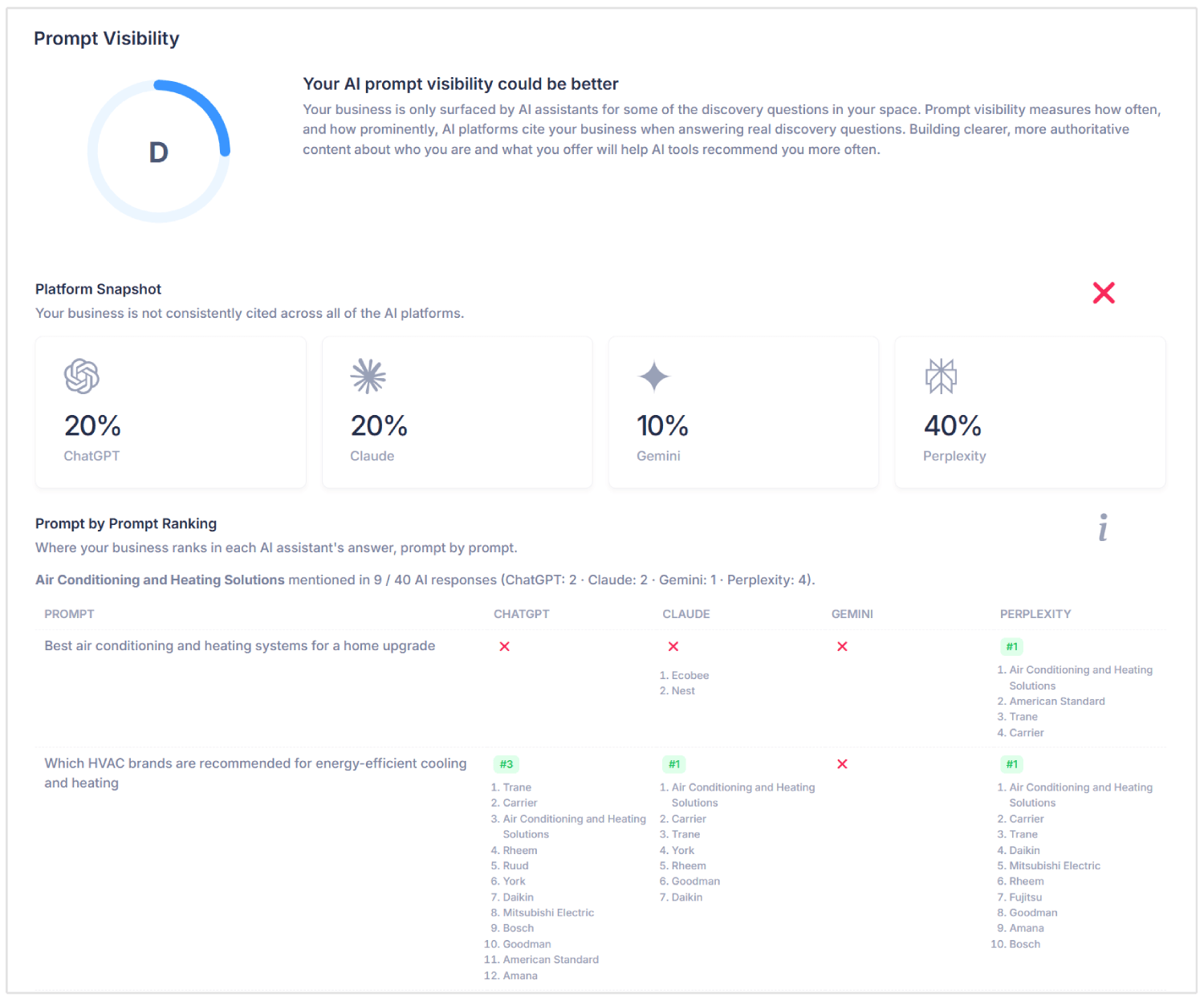
Task: Click 'Your AI prompt visibility could be better' heading
Action: tap(461, 84)
